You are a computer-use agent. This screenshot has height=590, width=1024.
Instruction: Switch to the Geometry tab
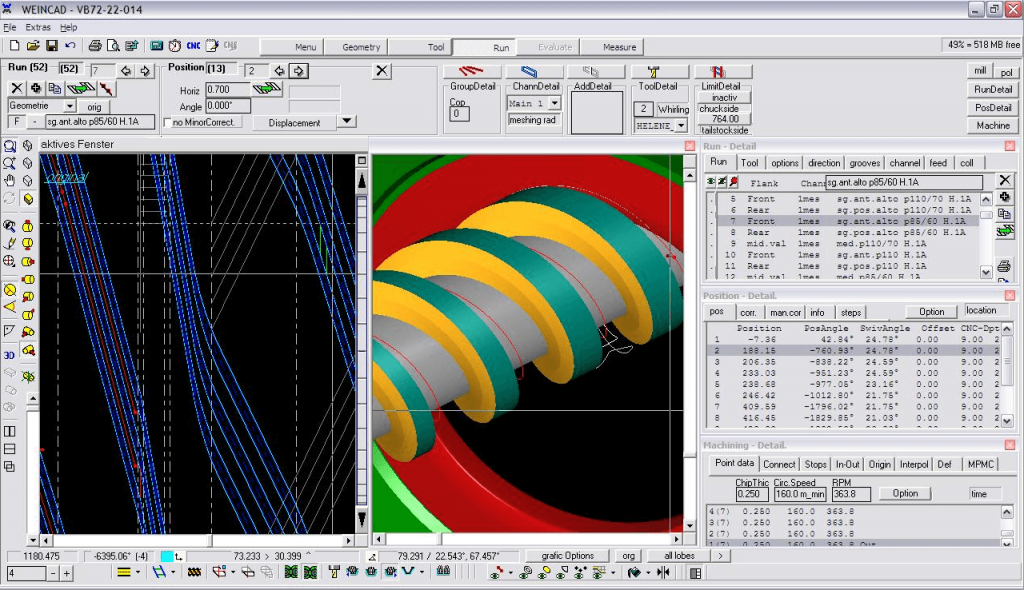point(360,47)
